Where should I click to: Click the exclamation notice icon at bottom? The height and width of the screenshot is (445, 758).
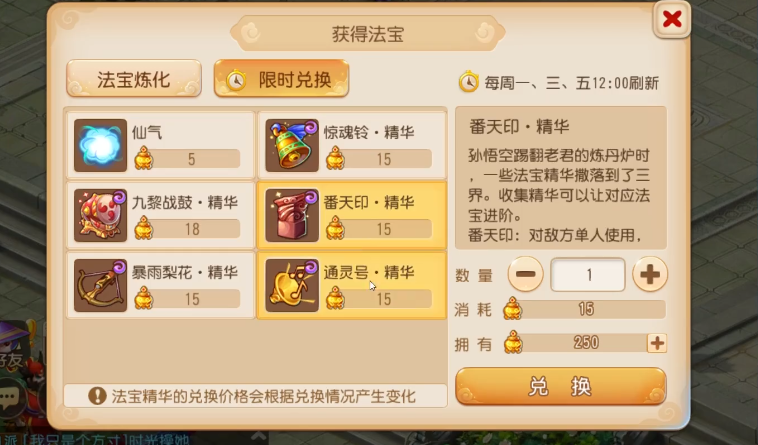[97, 396]
